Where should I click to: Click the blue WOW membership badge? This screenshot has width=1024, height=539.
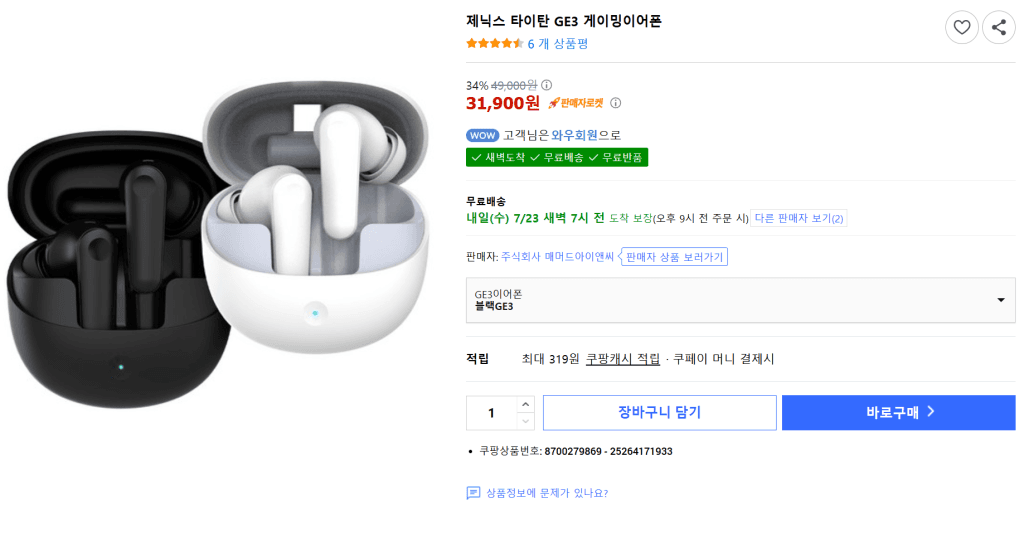click(483, 135)
